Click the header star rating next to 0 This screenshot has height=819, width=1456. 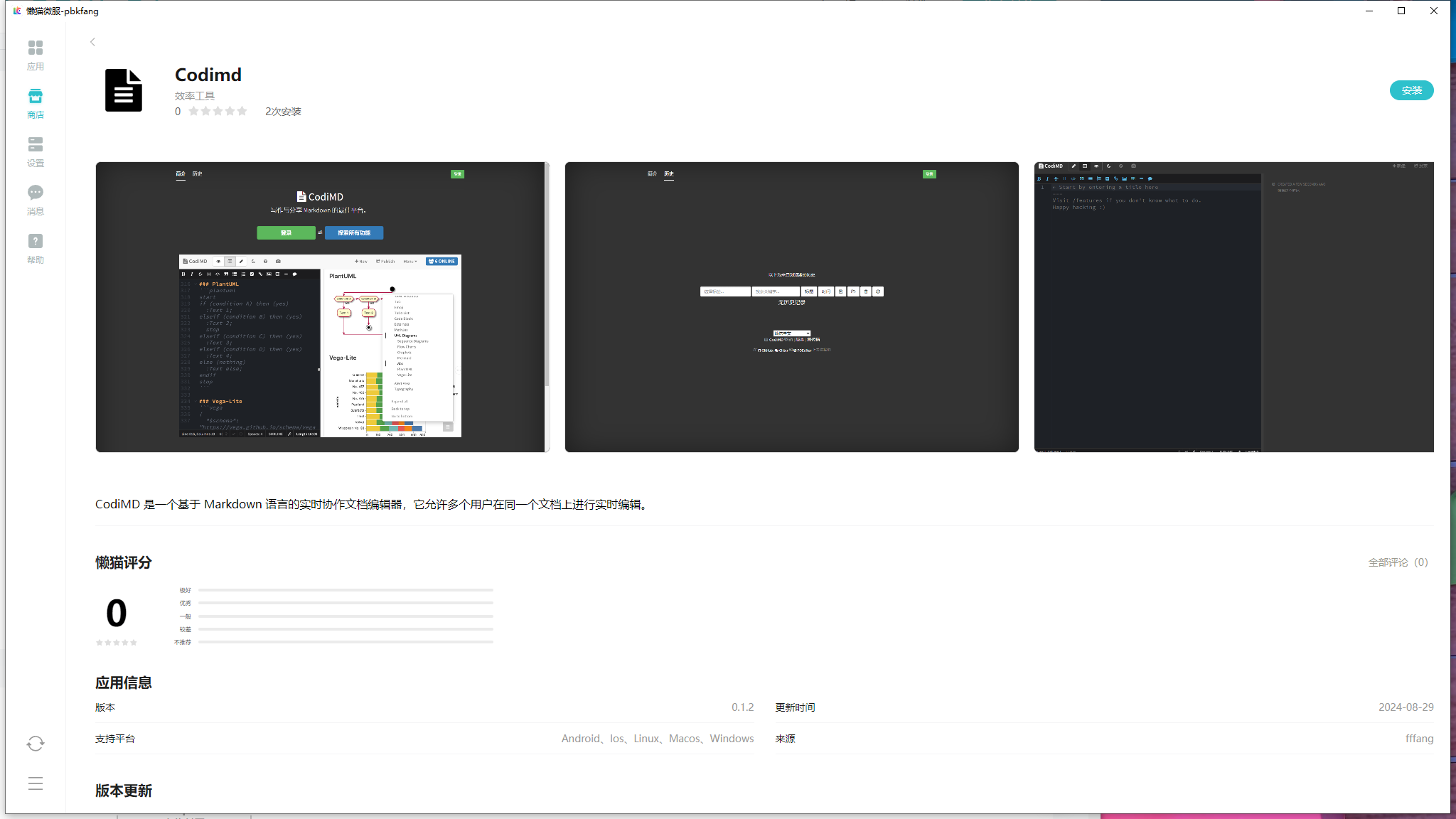(218, 111)
